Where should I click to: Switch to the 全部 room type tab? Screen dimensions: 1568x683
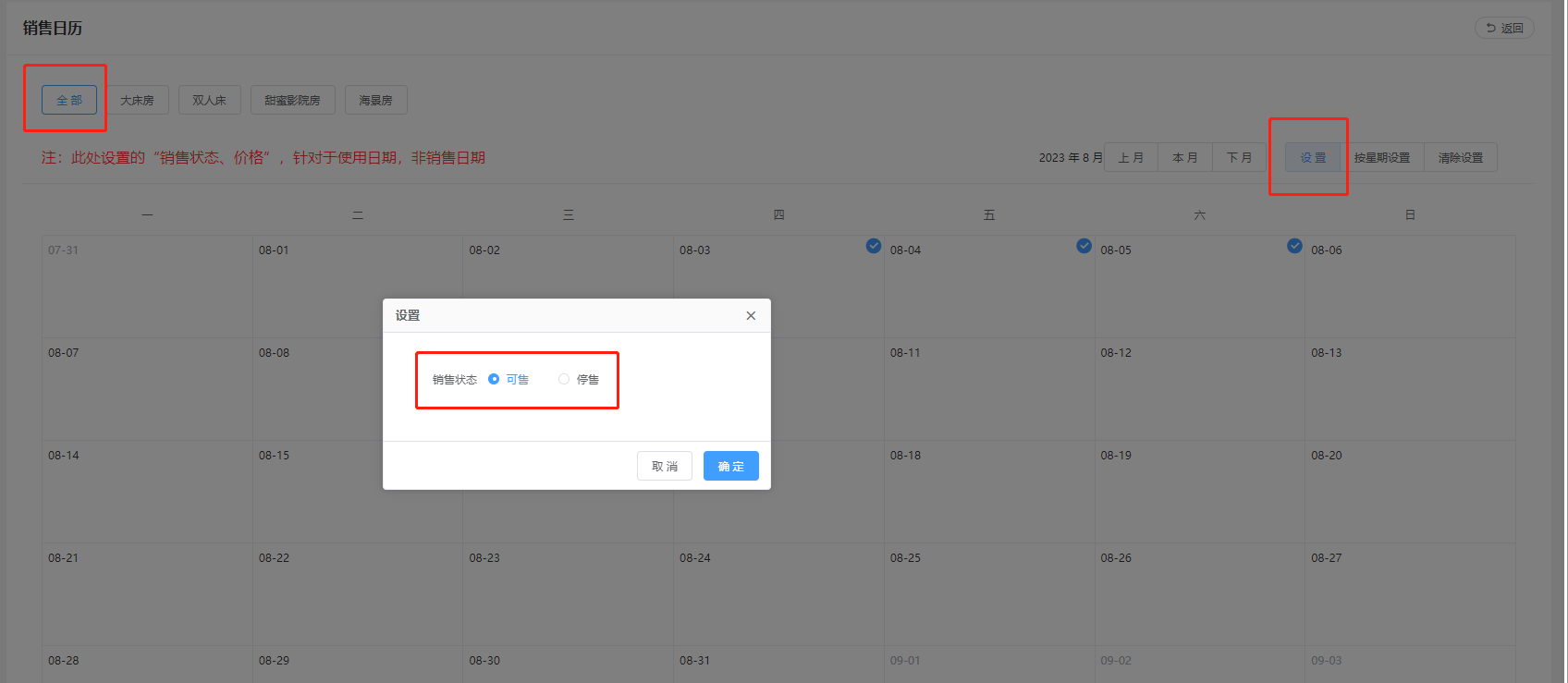coord(69,100)
